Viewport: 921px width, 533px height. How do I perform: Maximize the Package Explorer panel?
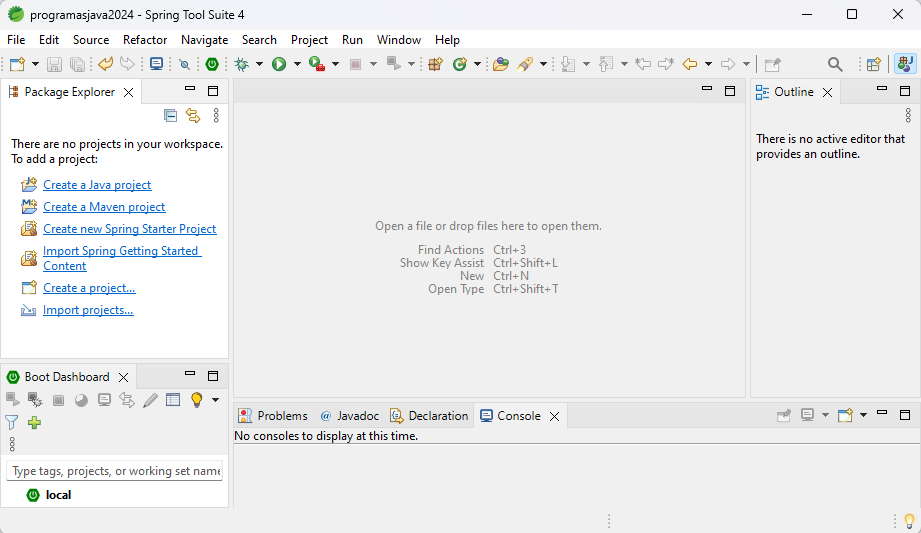213,90
